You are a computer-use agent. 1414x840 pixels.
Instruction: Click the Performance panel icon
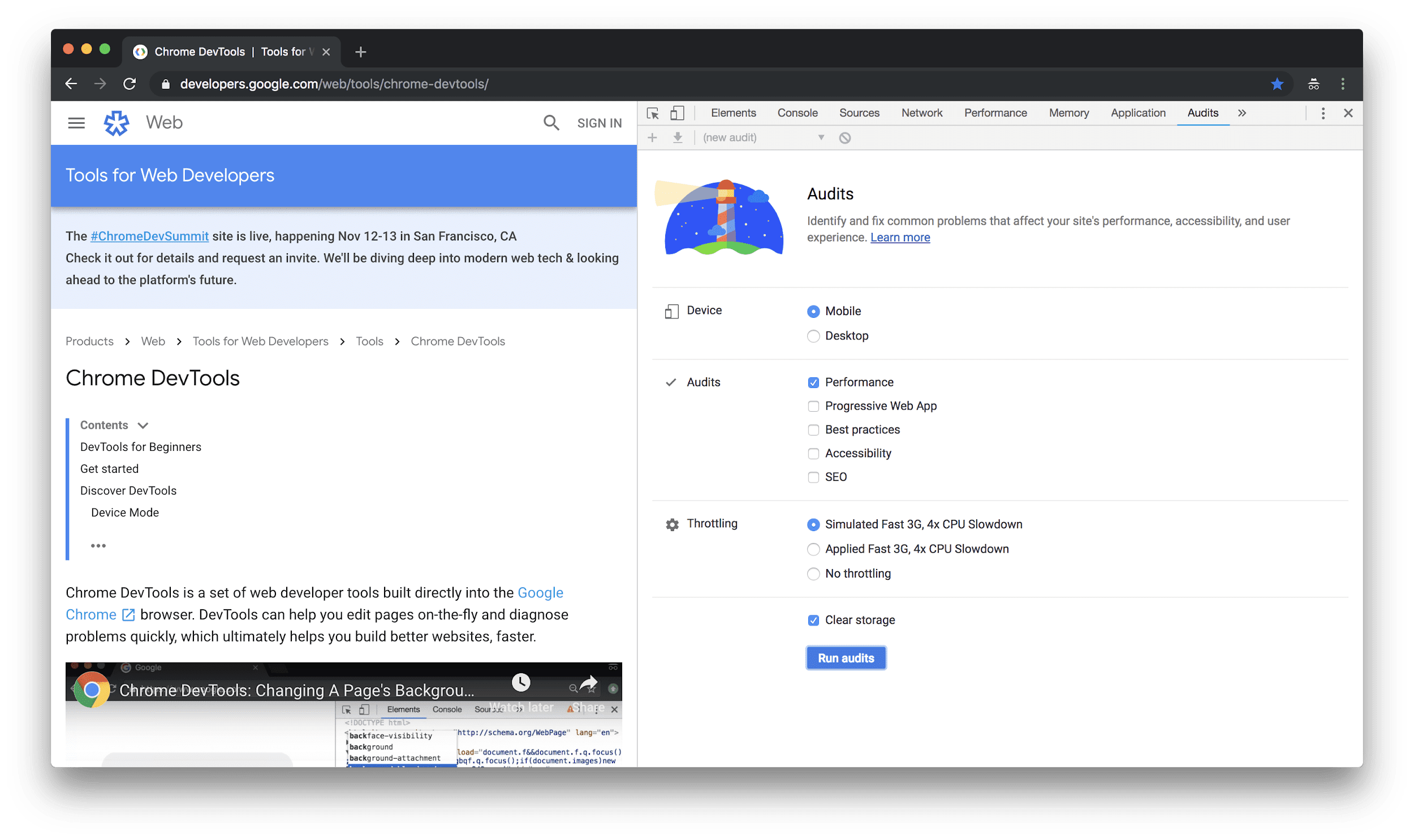995,112
